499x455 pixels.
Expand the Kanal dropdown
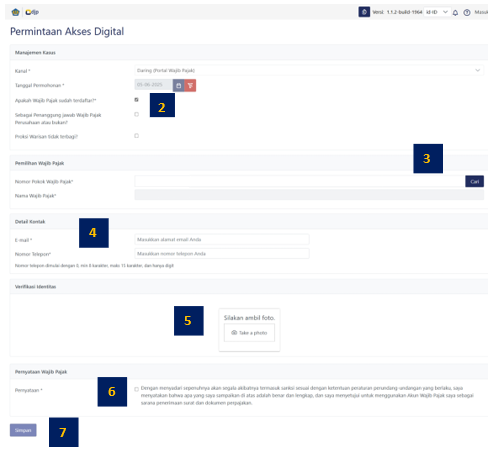click(x=309, y=70)
